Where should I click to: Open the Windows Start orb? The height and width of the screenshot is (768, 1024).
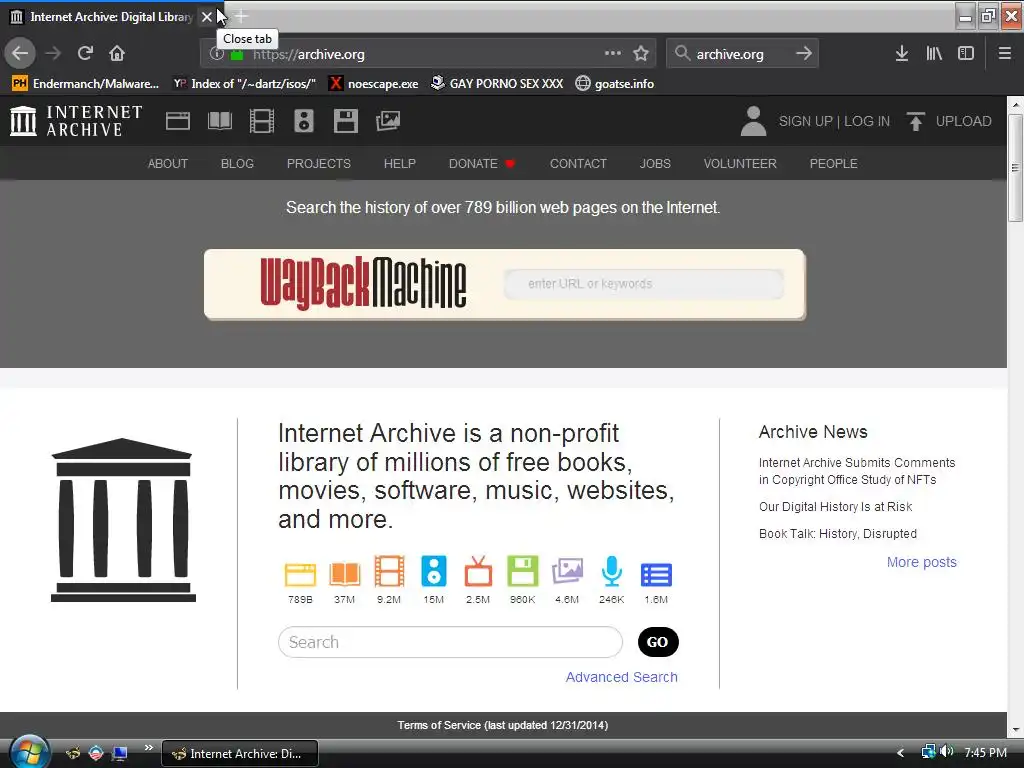[x=29, y=752]
